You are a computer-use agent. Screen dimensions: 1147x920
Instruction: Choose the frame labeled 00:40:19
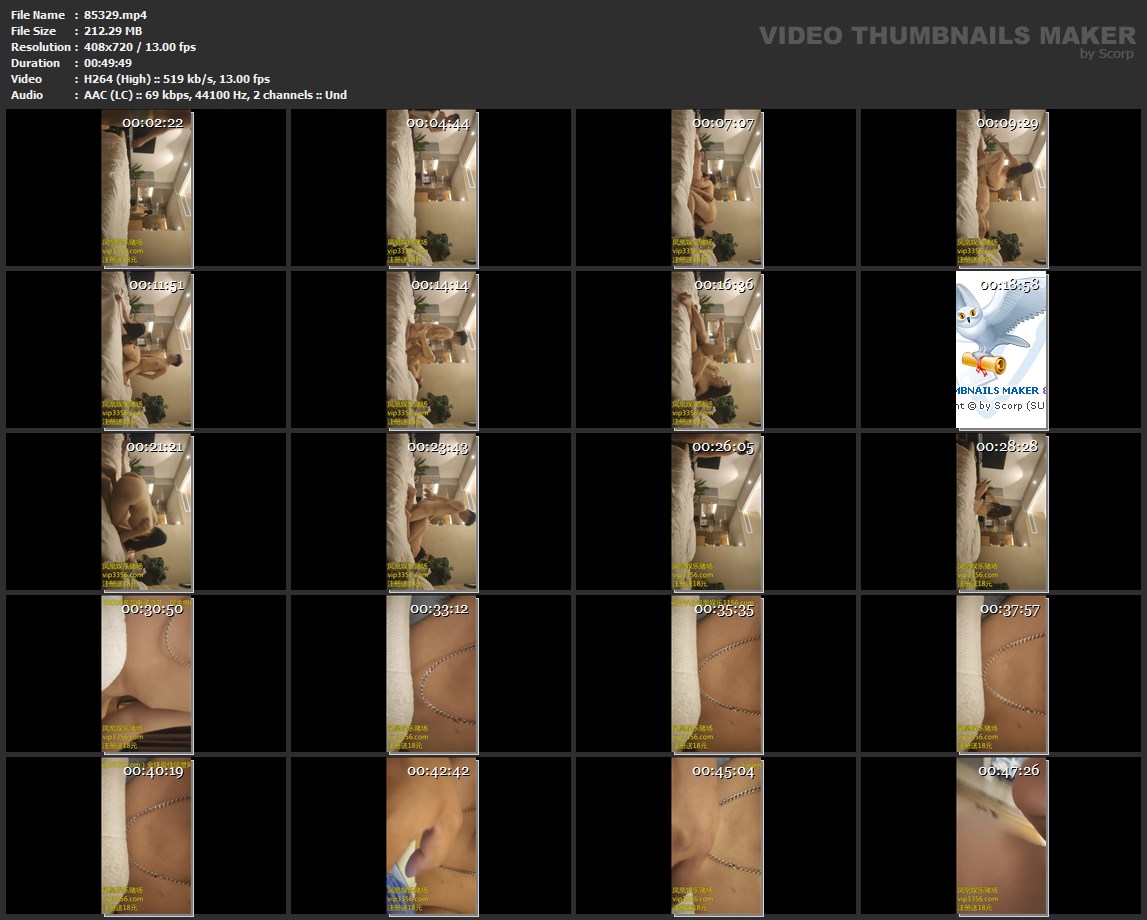pos(147,836)
